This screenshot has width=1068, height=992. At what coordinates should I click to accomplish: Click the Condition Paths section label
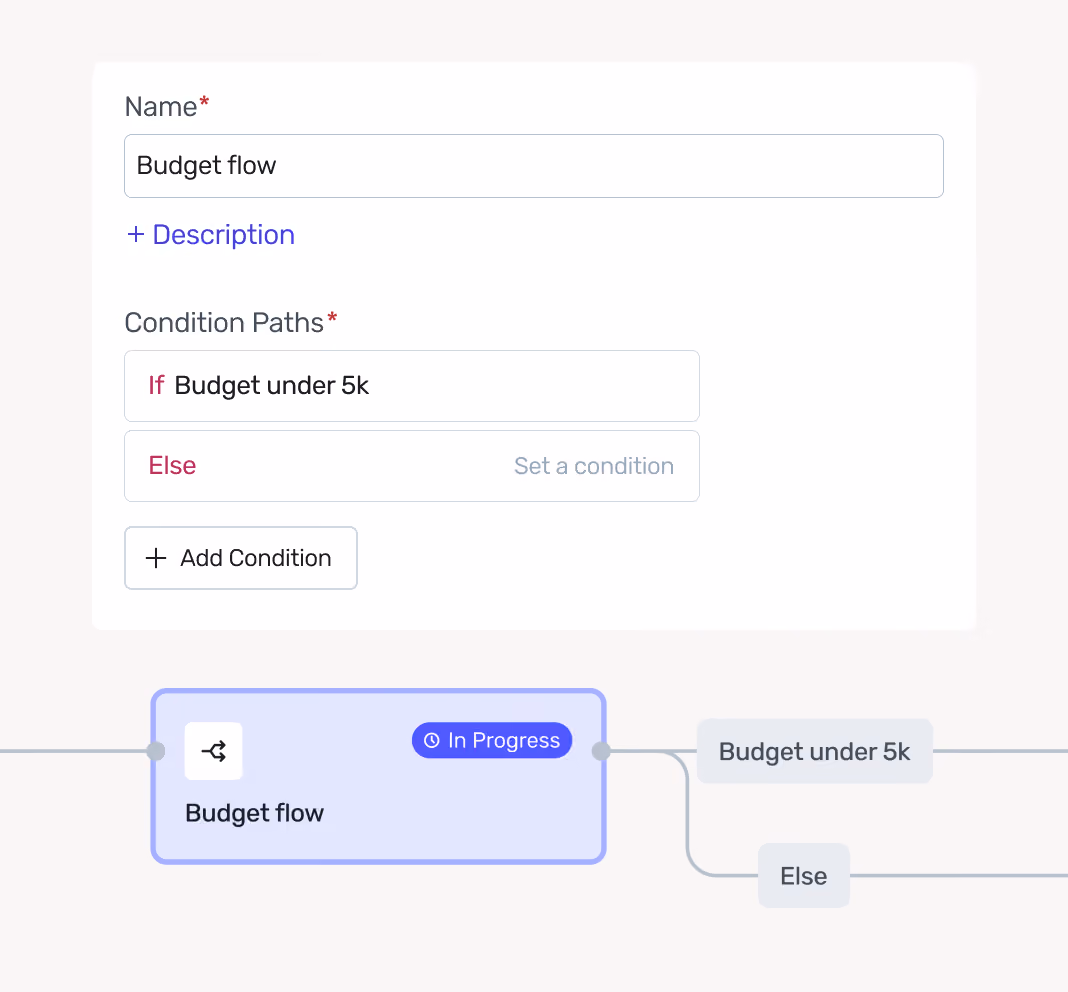tap(224, 323)
